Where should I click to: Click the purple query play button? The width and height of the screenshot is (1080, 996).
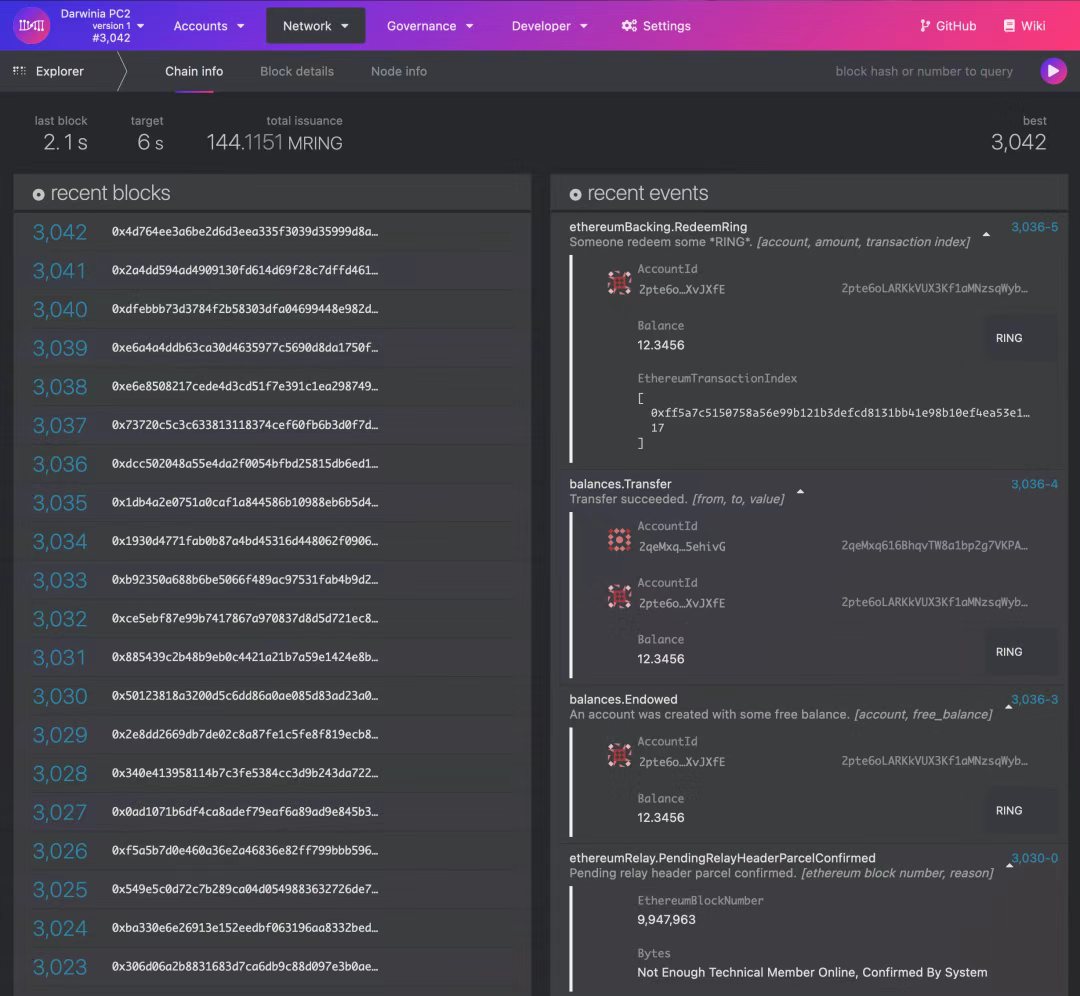[x=1052, y=71]
